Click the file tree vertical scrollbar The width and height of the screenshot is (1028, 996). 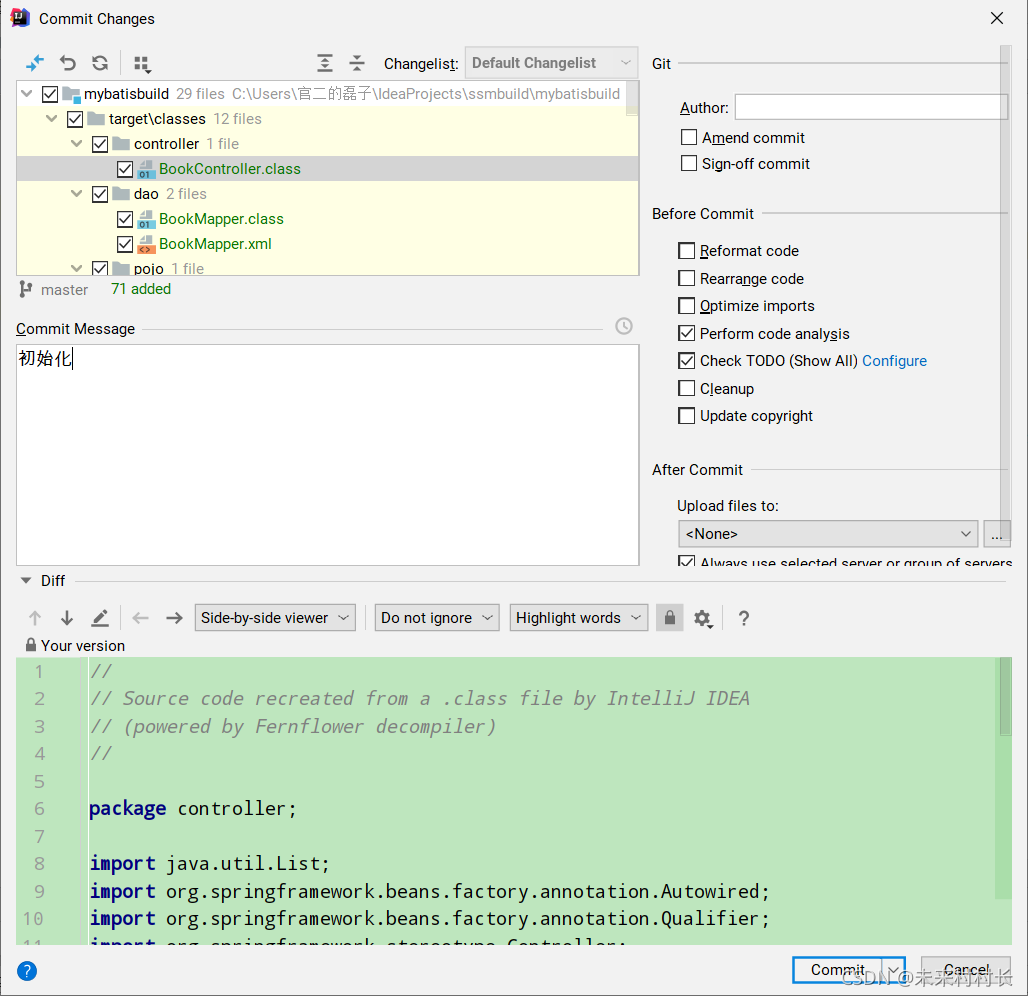point(632,98)
